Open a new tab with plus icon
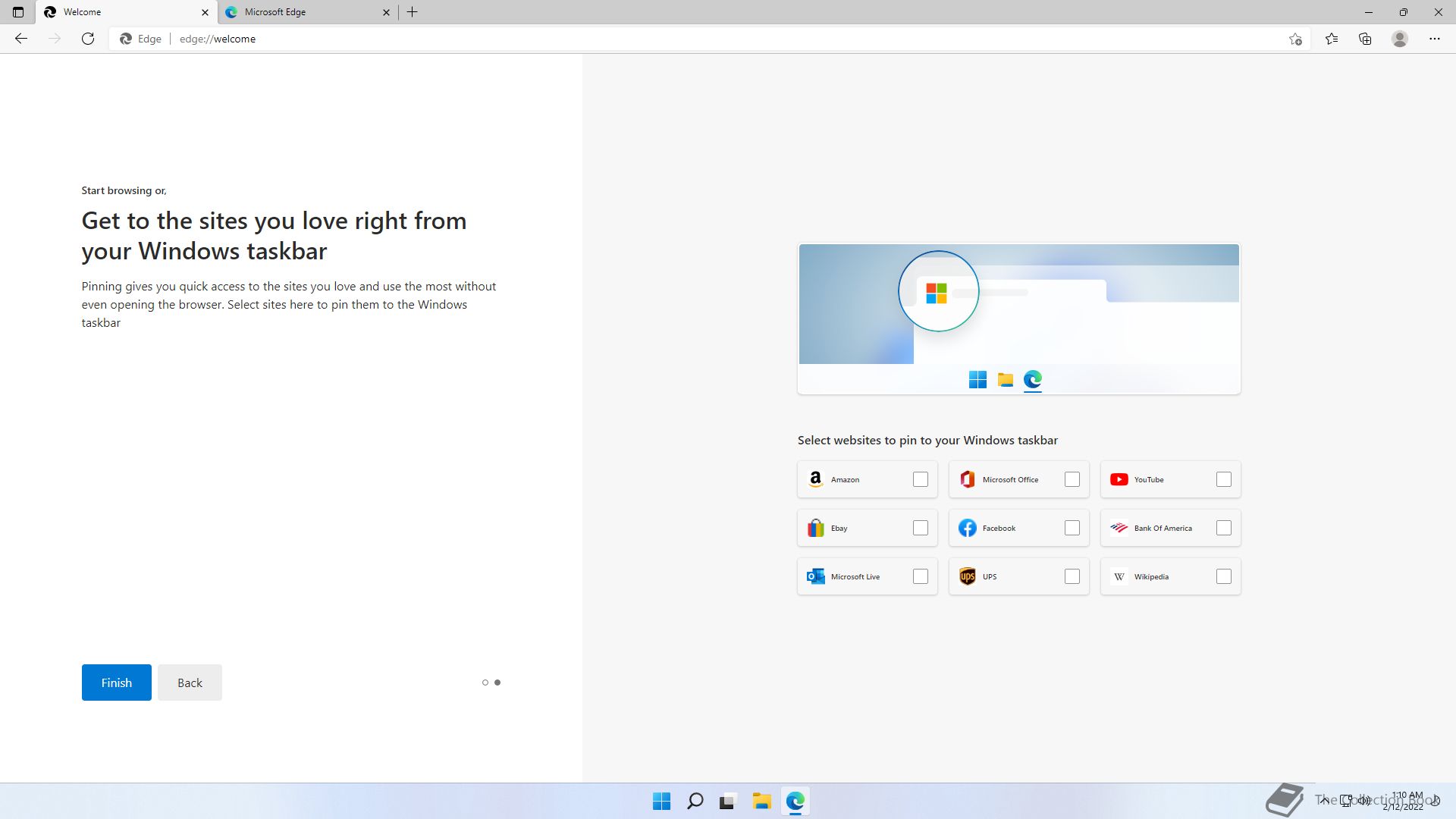The width and height of the screenshot is (1456, 819). 413,12
